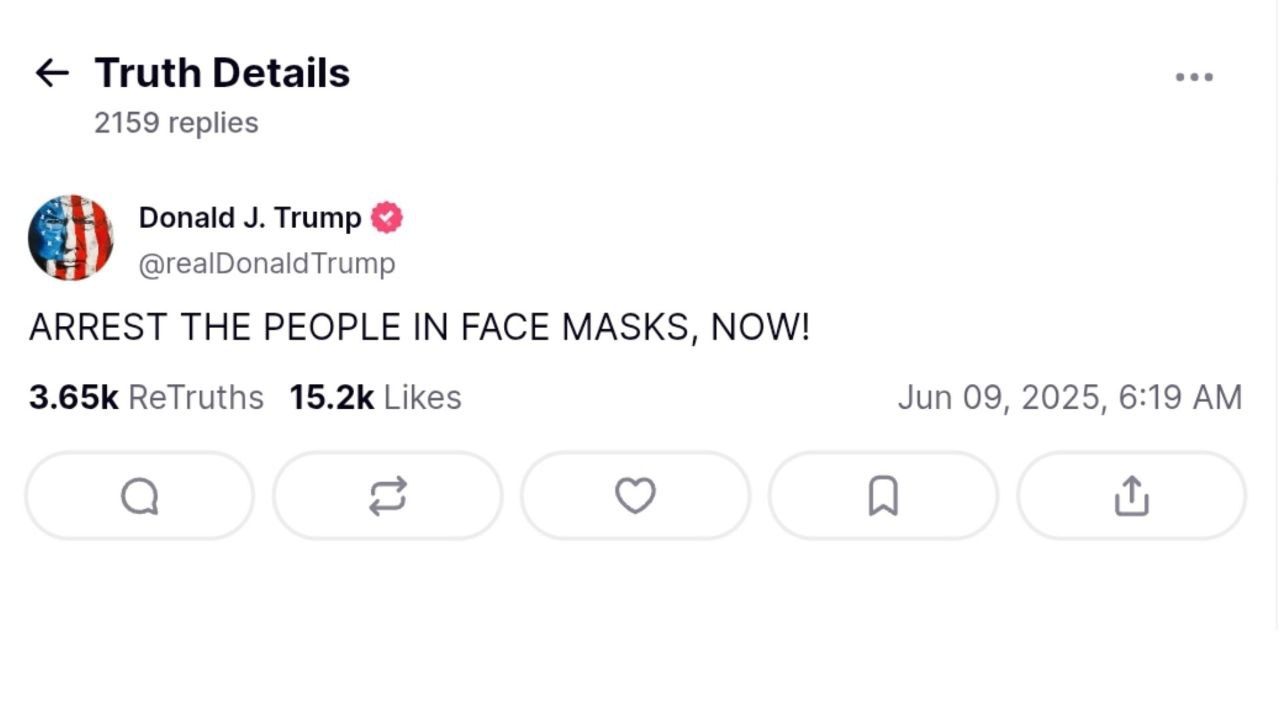Open the Donald J. Trump profile name
The image size is (1280, 719).
click(x=250, y=218)
